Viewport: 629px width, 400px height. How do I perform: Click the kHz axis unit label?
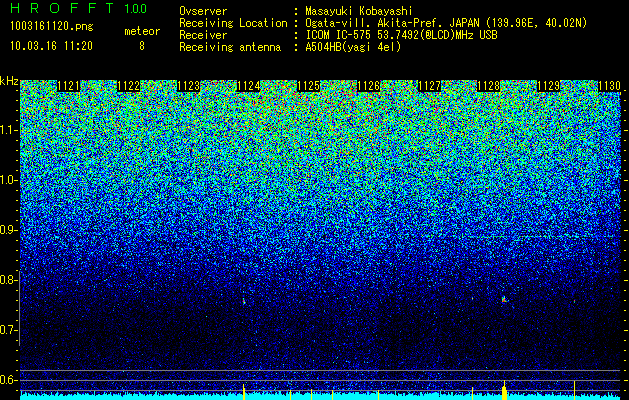[9, 81]
